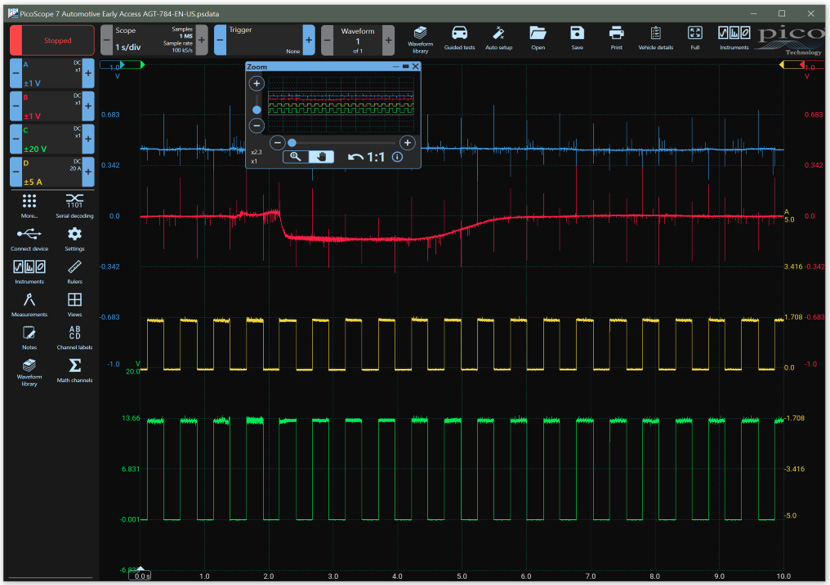This screenshot has width=830, height=585.
Task: Click the Channel labels icon
Action: [74, 336]
